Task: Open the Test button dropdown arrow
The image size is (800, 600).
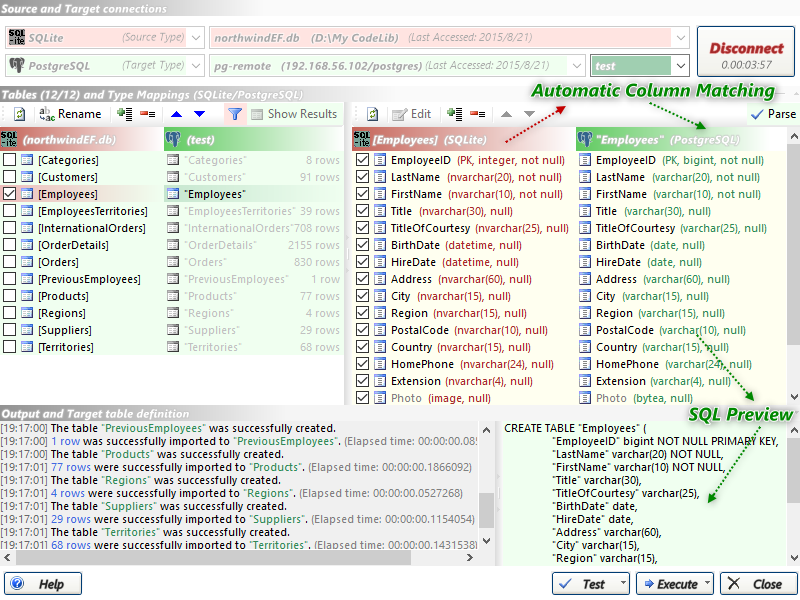Action: [623, 584]
